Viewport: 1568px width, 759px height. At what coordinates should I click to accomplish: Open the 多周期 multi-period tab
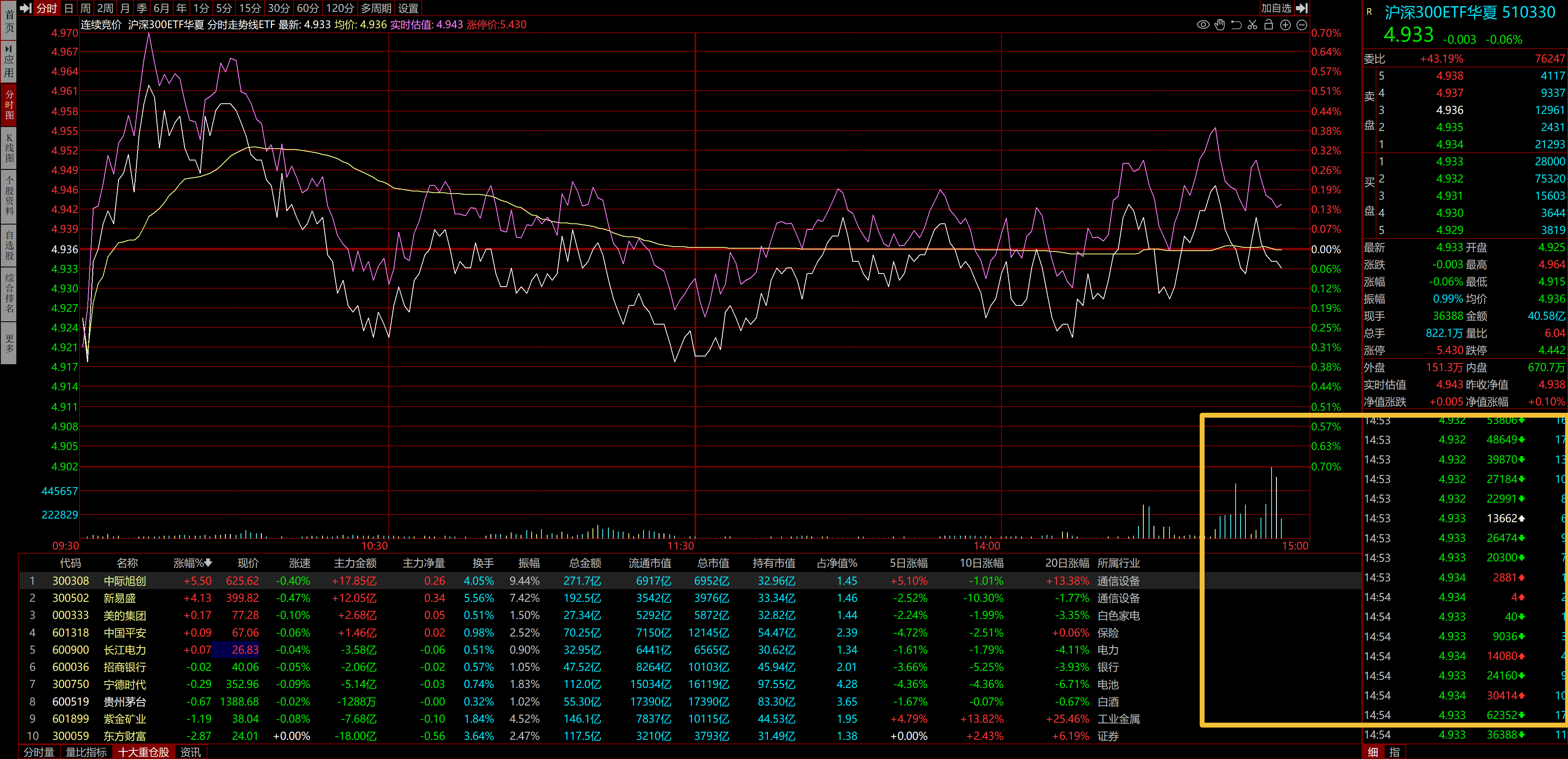[x=376, y=8]
